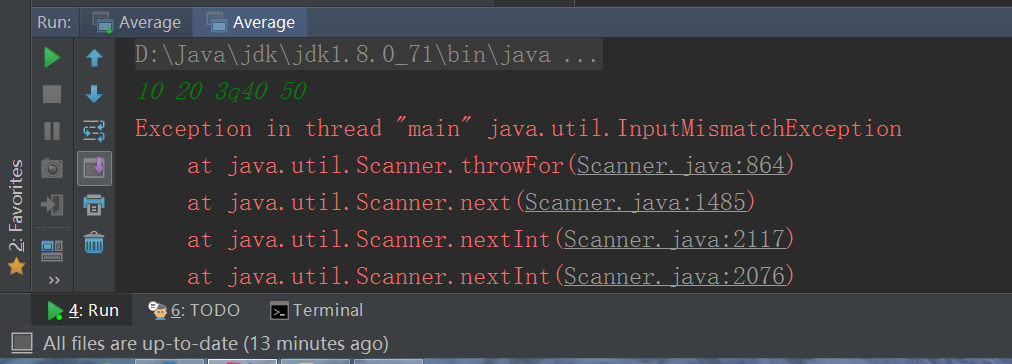Image resolution: width=1012 pixels, height=364 pixels.
Task: Restore layout icon in Run toolbar
Action: click(52, 250)
